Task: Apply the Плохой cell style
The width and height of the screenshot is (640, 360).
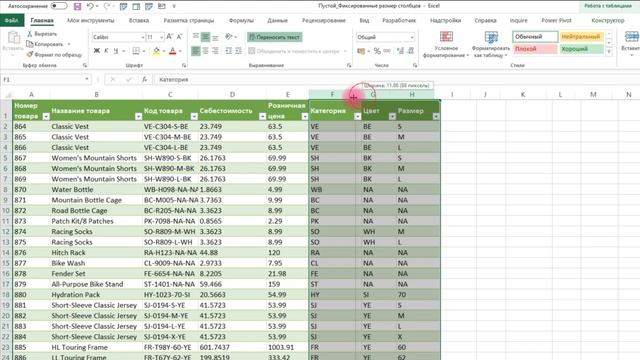Action: [x=535, y=49]
